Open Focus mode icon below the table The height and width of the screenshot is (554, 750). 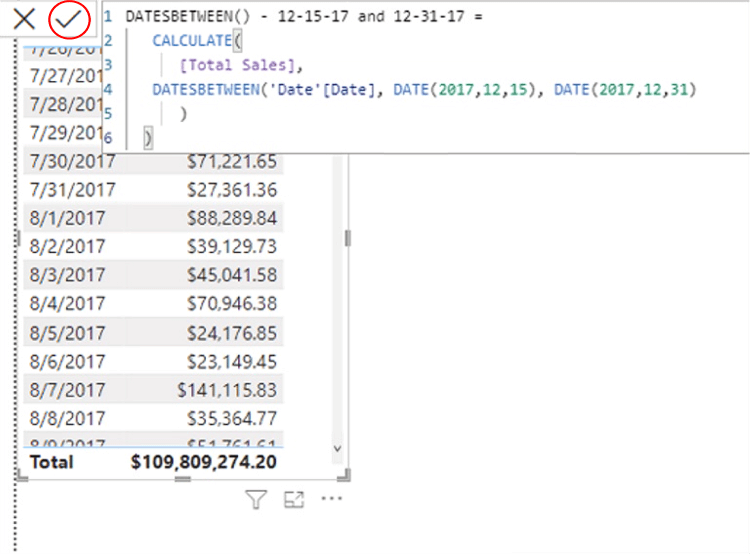coord(294,499)
